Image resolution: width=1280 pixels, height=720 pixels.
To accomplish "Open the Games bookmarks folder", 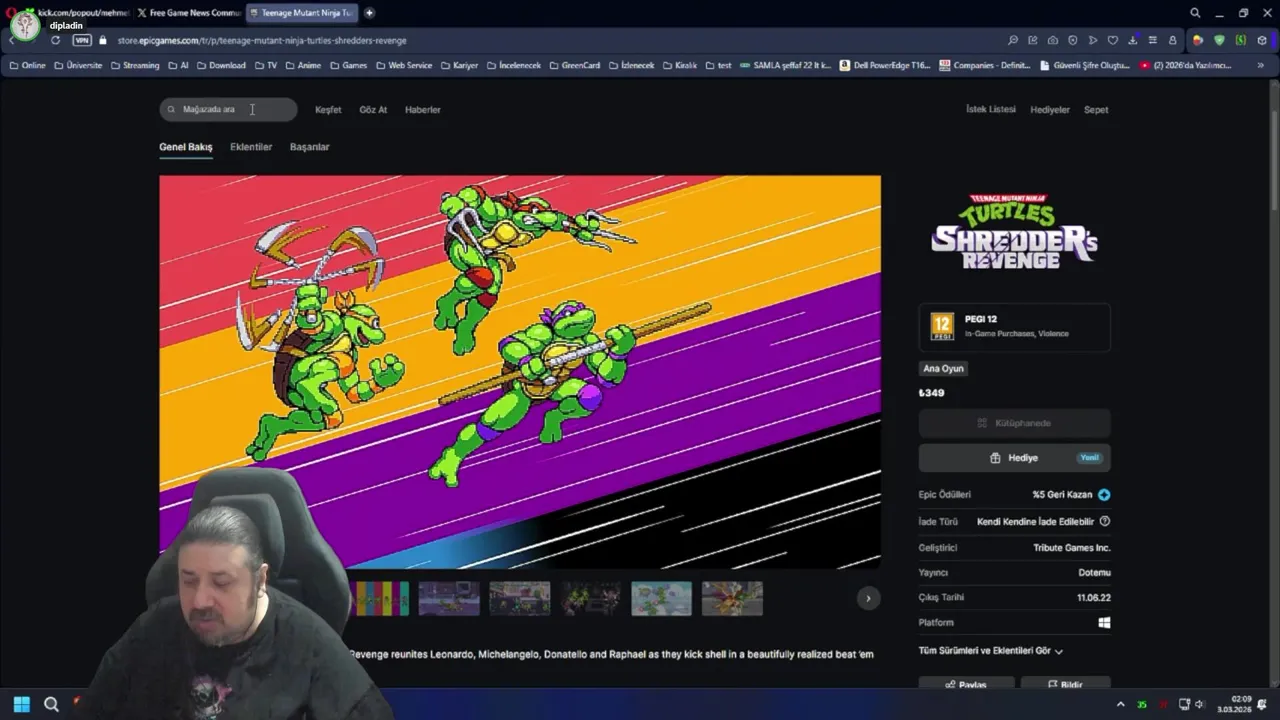I will [x=348, y=65].
